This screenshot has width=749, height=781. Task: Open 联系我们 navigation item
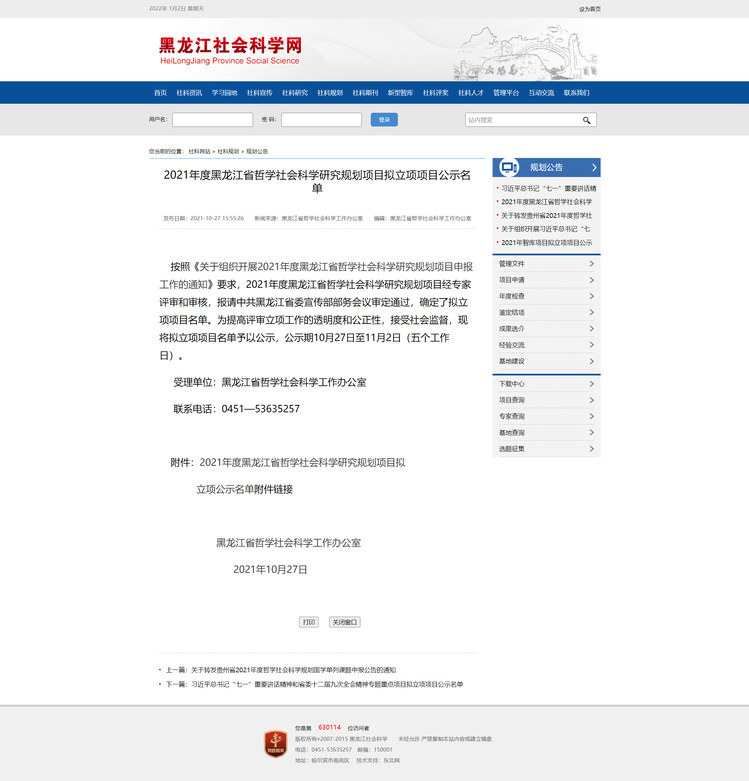click(x=577, y=93)
